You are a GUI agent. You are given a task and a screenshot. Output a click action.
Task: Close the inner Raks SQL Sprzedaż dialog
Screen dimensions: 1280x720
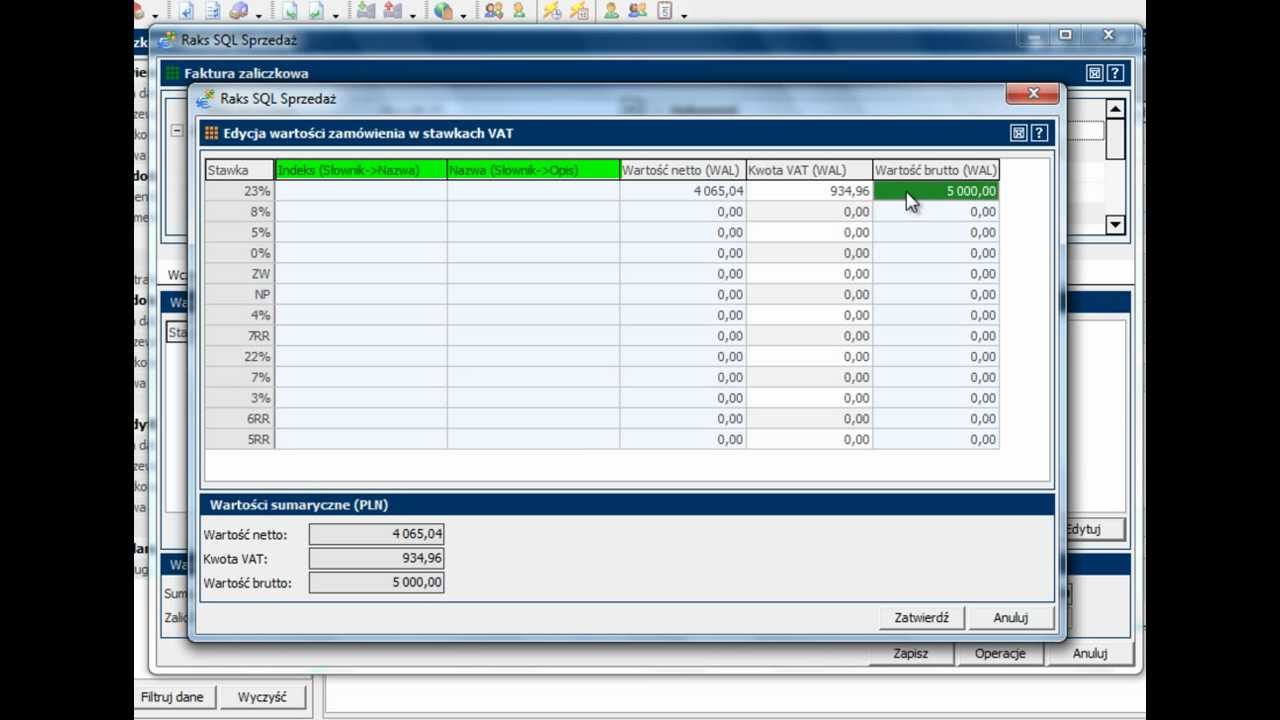click(x=1033, y=94)
